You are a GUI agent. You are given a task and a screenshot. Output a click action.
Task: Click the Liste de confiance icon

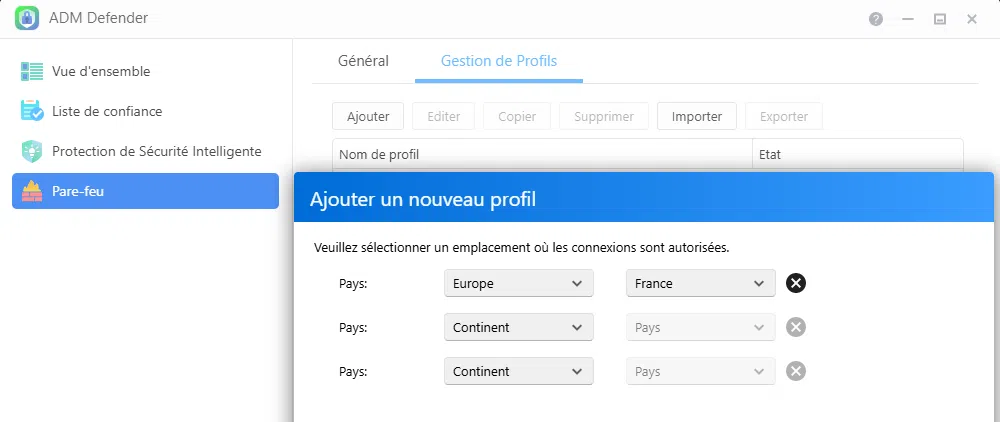click(32, 111)
